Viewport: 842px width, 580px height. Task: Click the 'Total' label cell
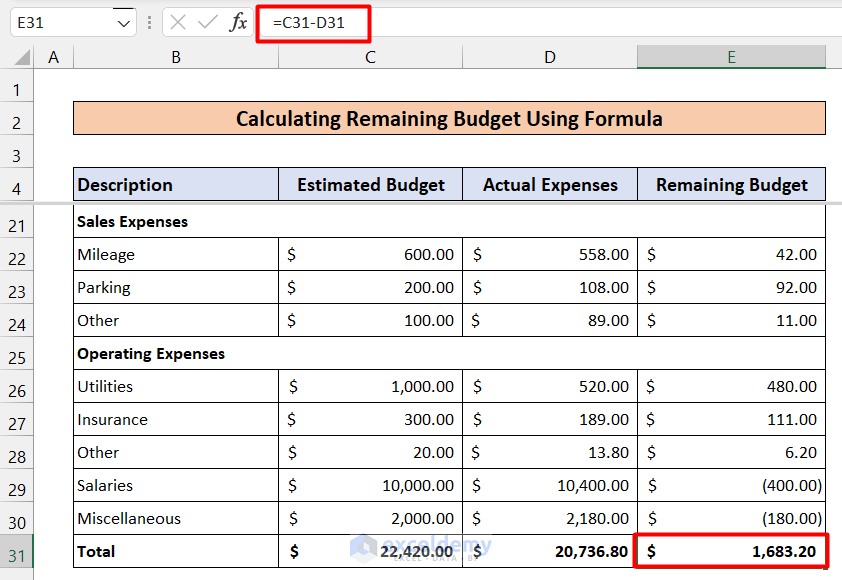(x=176, y=552)
